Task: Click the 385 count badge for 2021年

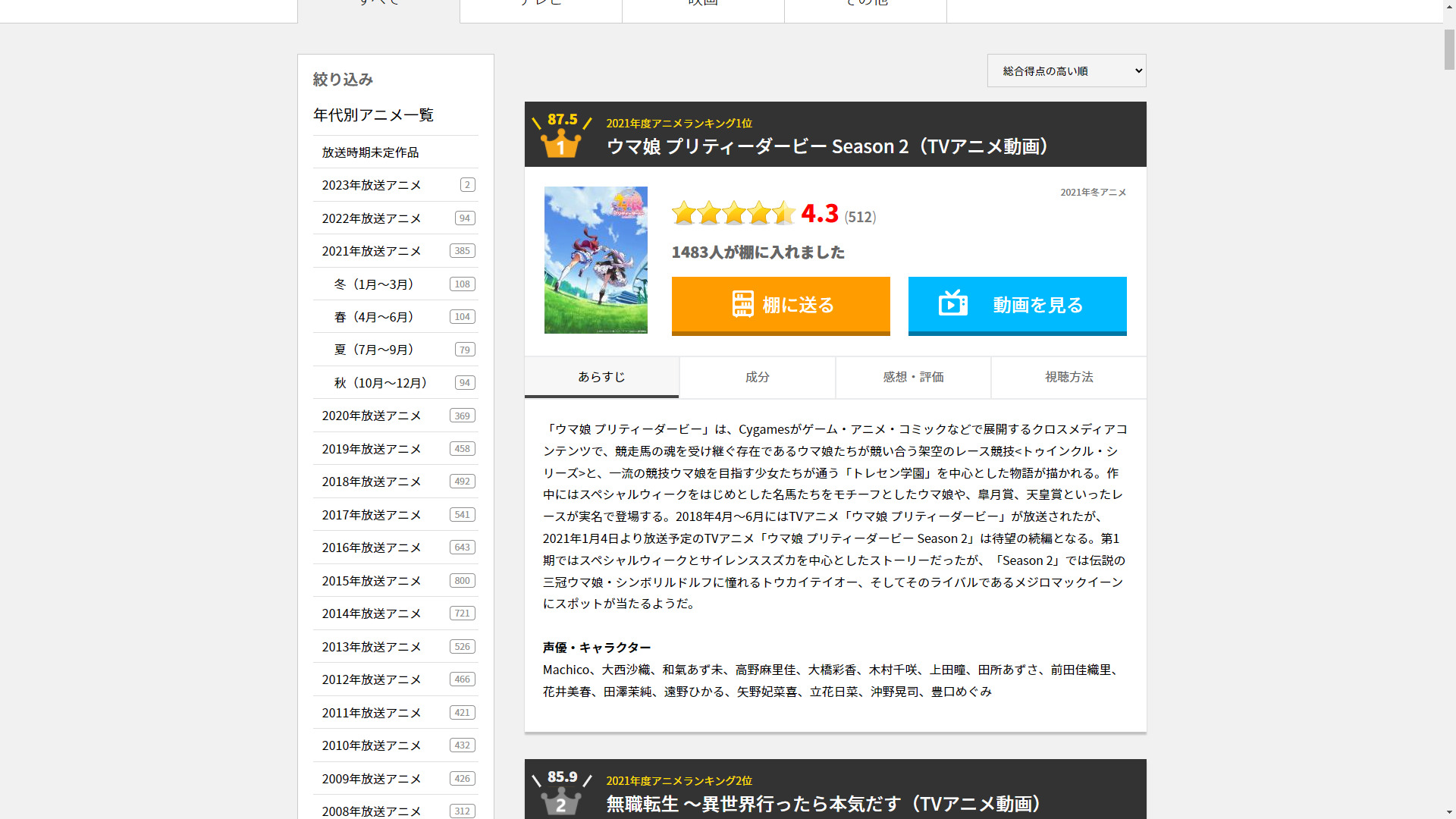Action: [x=462, y=251]
